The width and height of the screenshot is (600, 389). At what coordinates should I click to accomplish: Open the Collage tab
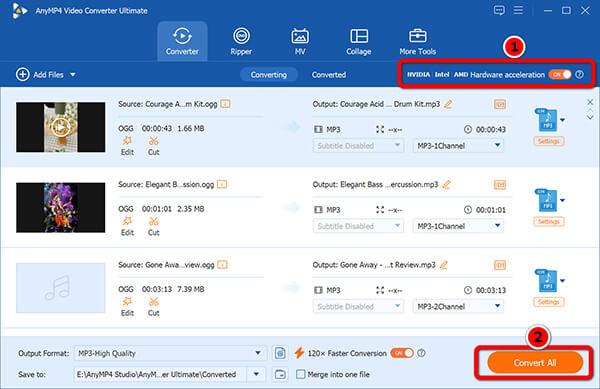click(x=359, y=41)
